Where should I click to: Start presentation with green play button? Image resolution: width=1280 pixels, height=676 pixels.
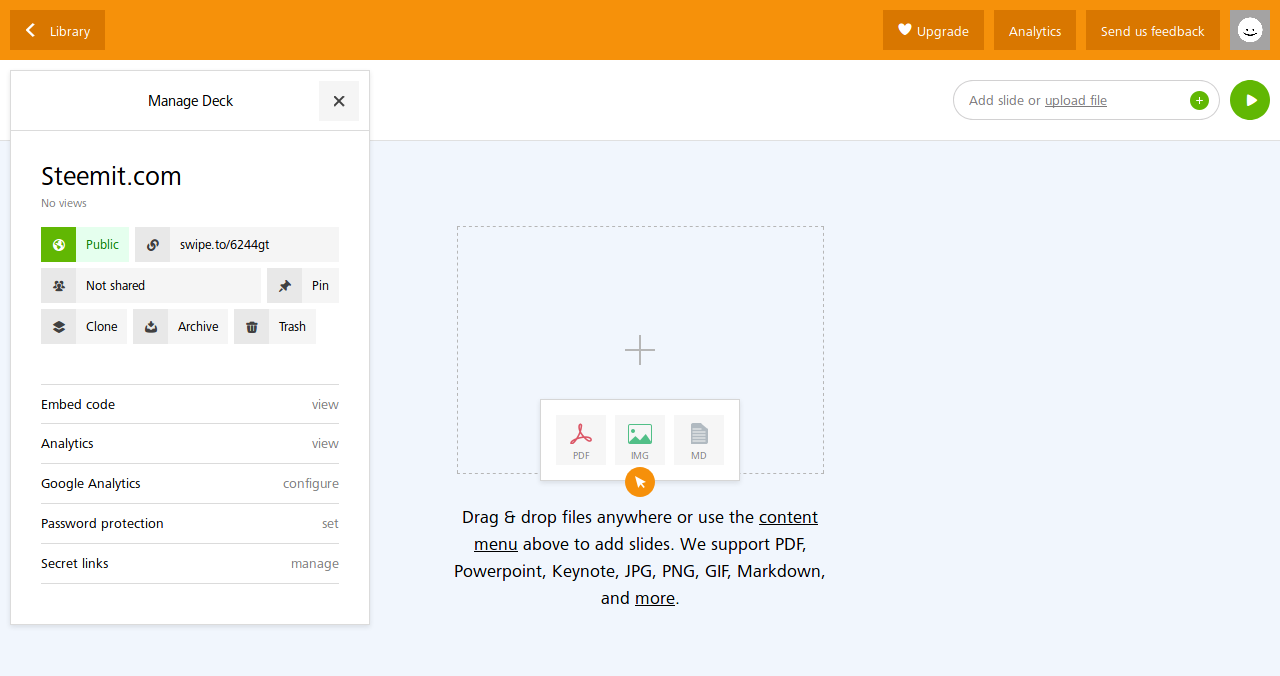click(1250, 100)
